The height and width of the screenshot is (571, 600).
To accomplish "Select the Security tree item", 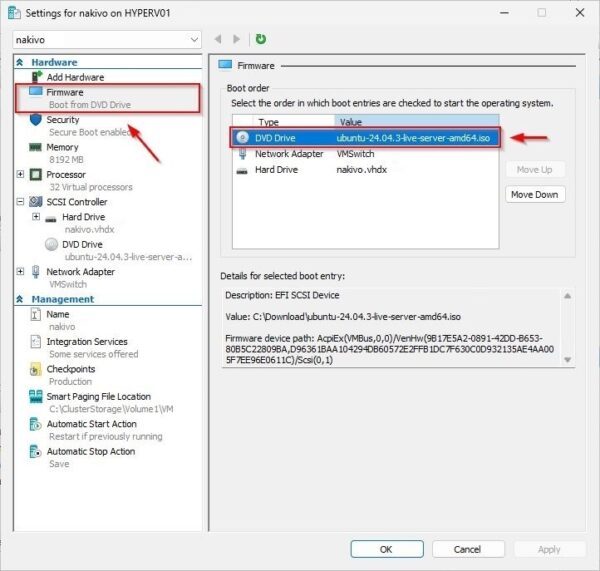I will point(108,126).
